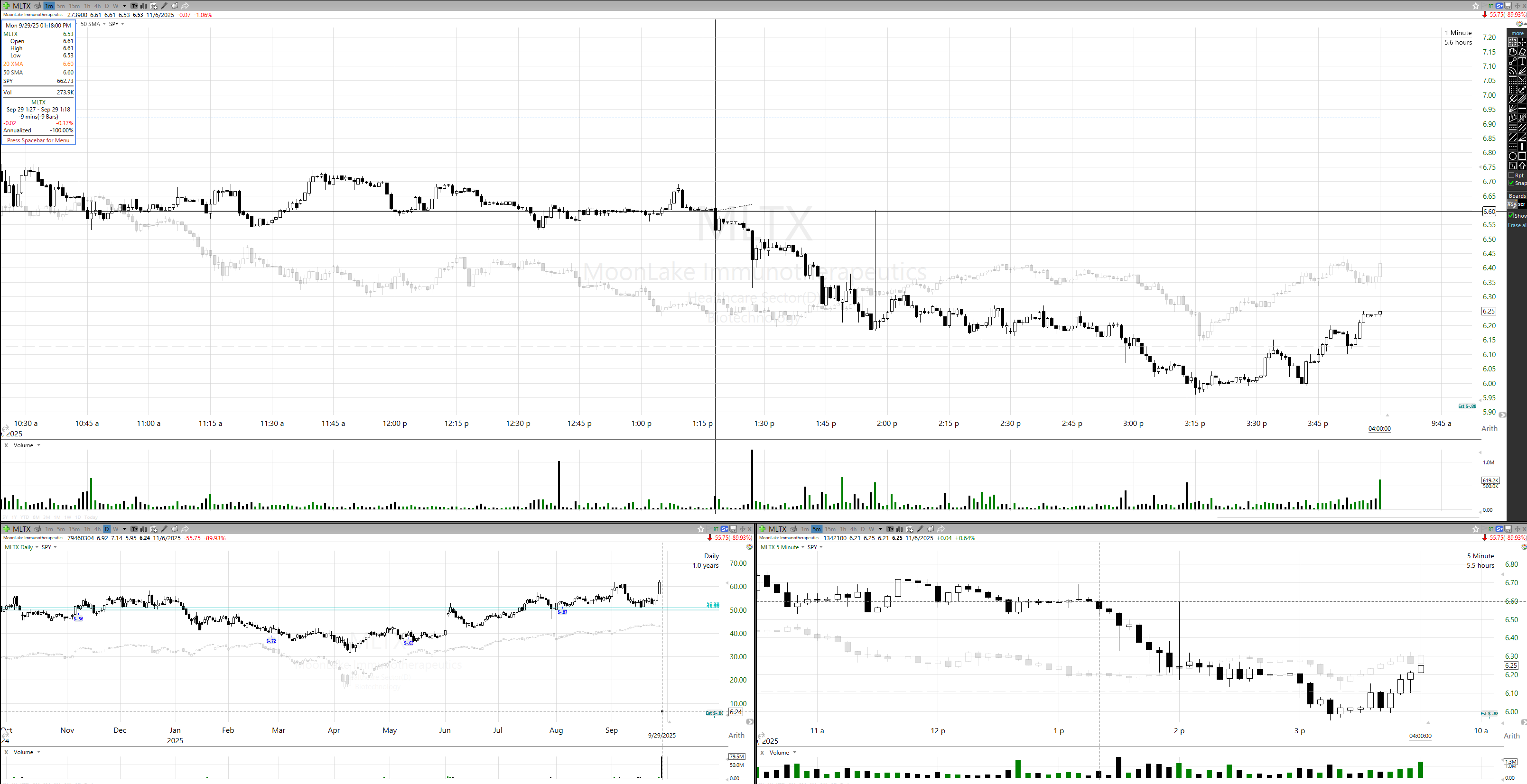Select the Text drawing tool
Viewport: 1527px width, 784px height.
[x=1522, y=61]
